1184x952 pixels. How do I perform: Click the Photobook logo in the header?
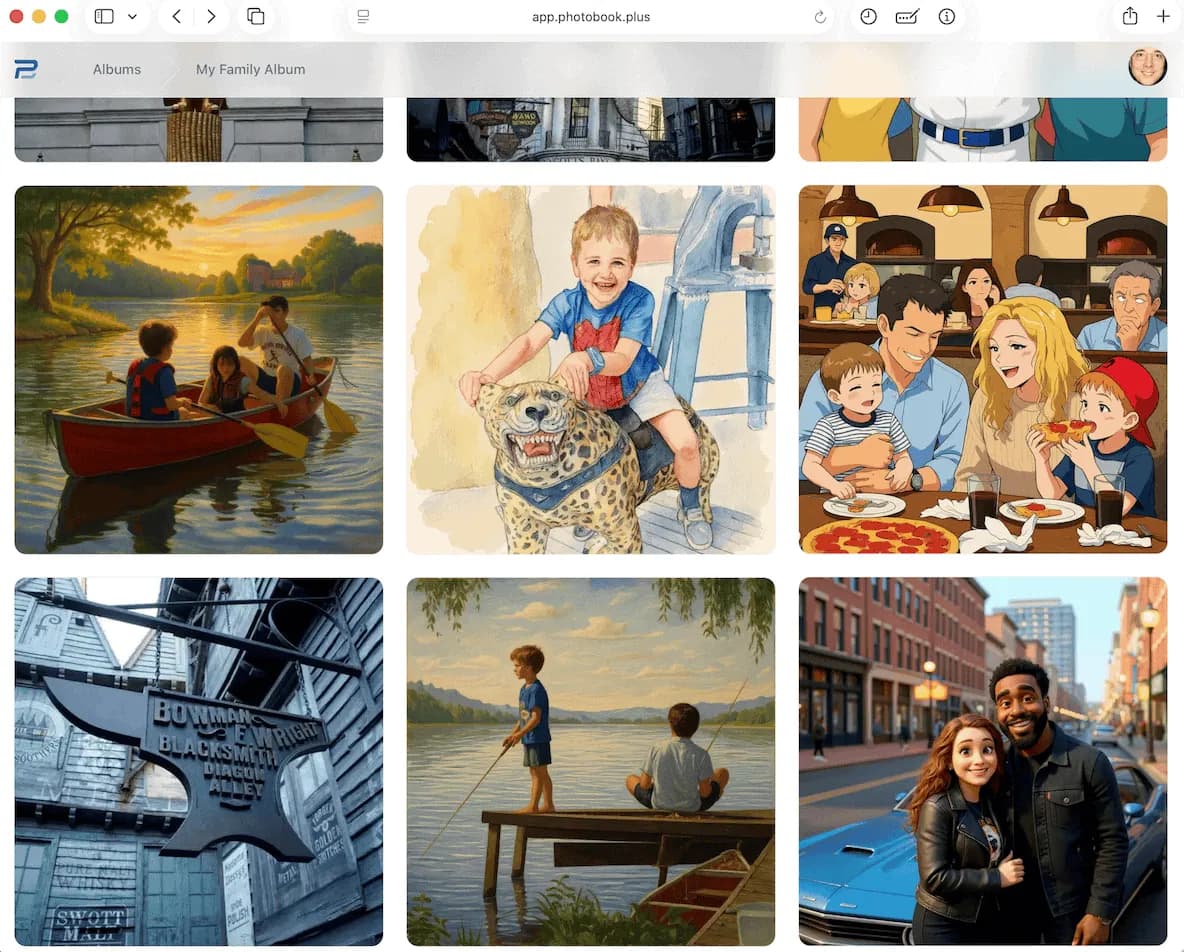coord(26,69)
